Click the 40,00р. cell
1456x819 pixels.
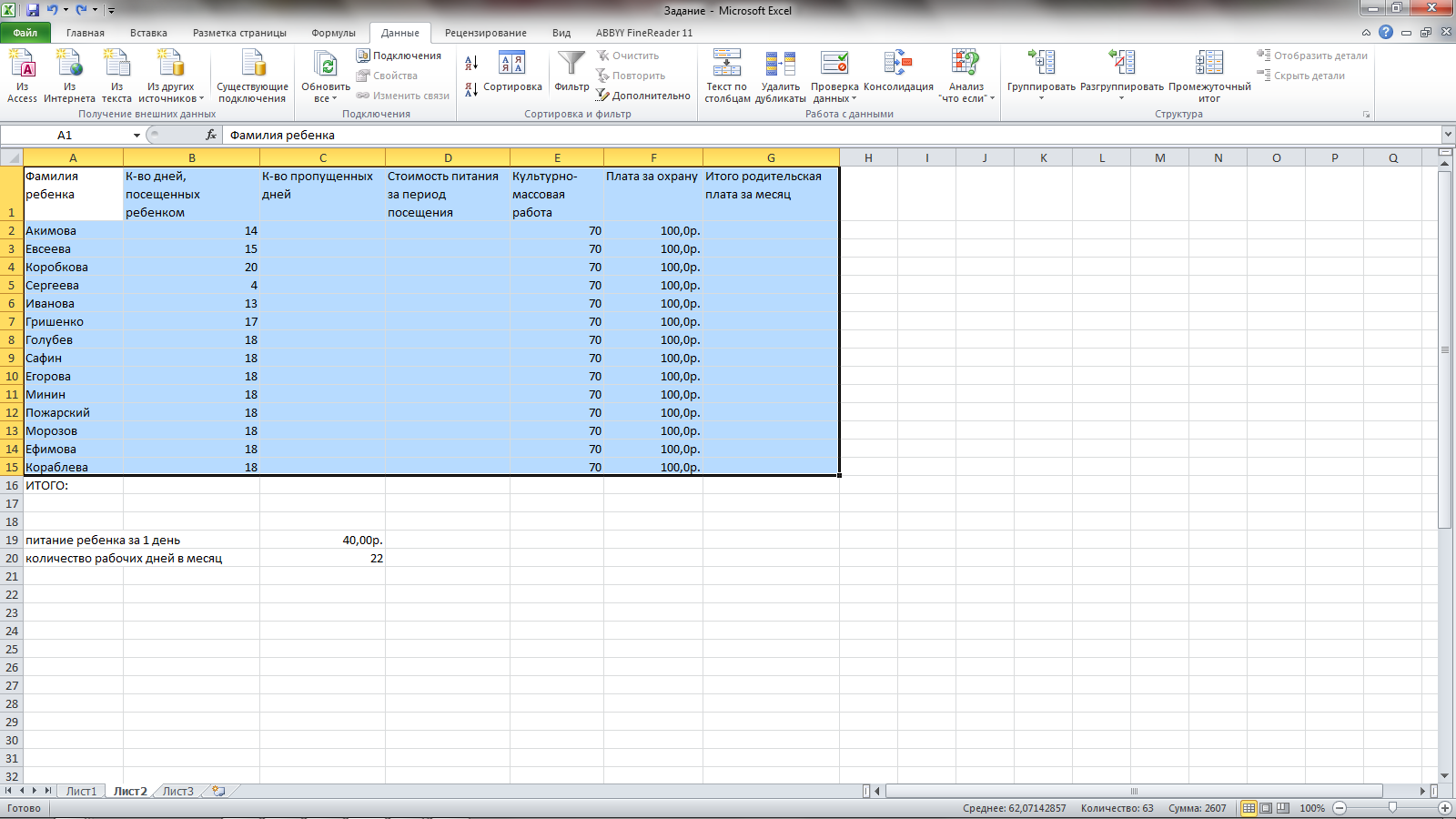(x=322, y=540)
